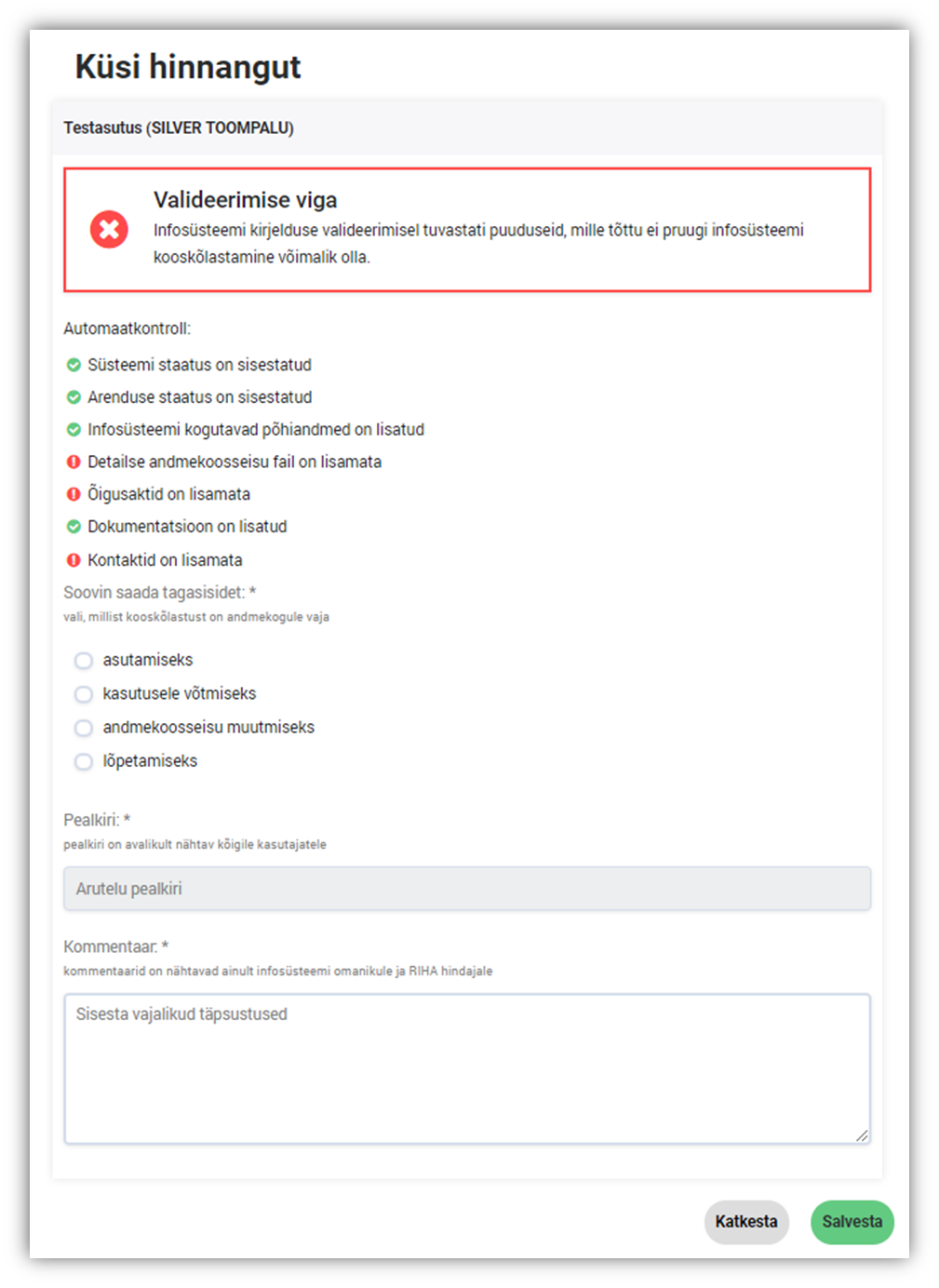Screen dimensions: 939x1288
Task: Select the asutamiseks radio option
Action: (x=84, y=661)
